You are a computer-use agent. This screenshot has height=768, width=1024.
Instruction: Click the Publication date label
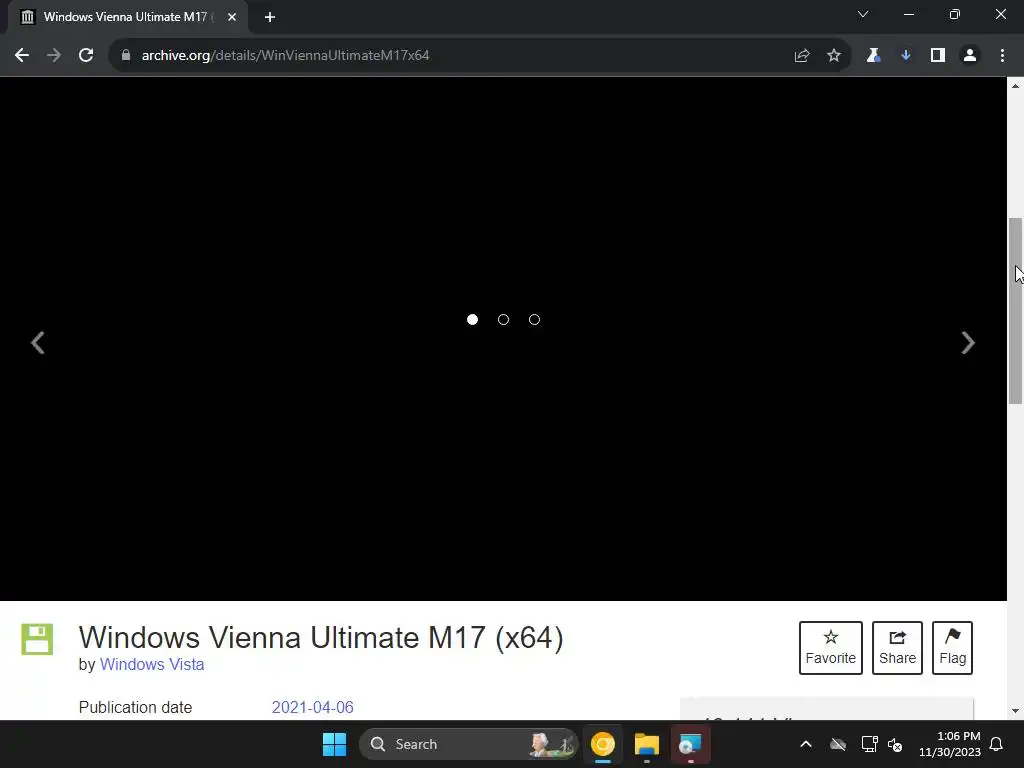point(135,707)
